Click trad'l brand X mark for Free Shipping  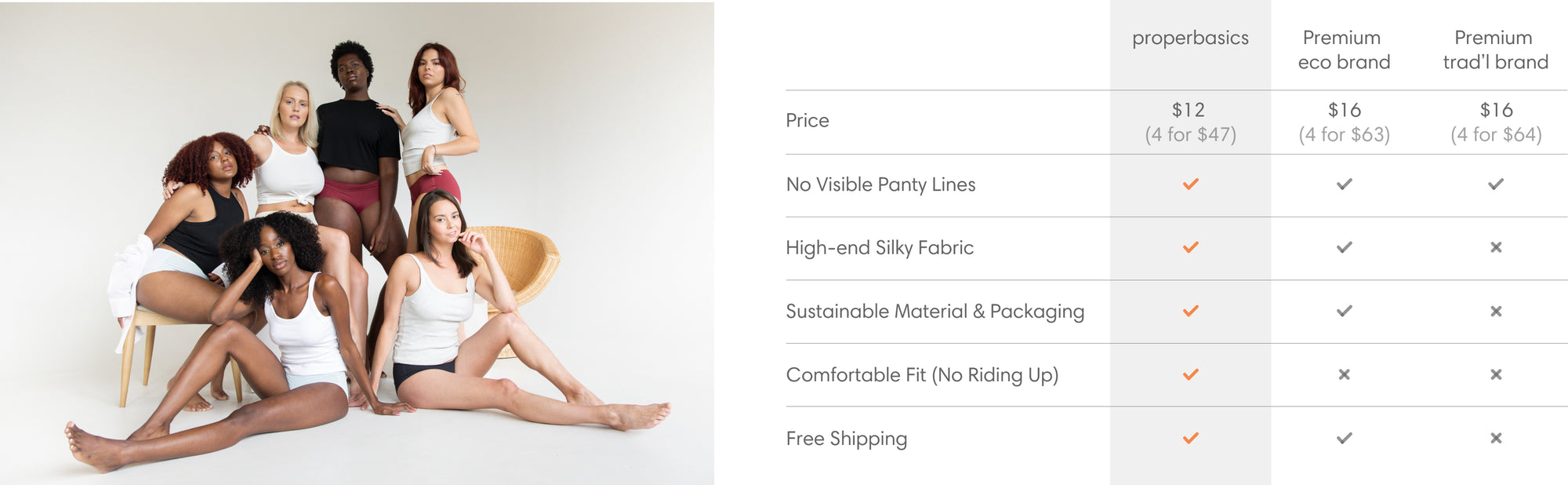point(1496,438)
